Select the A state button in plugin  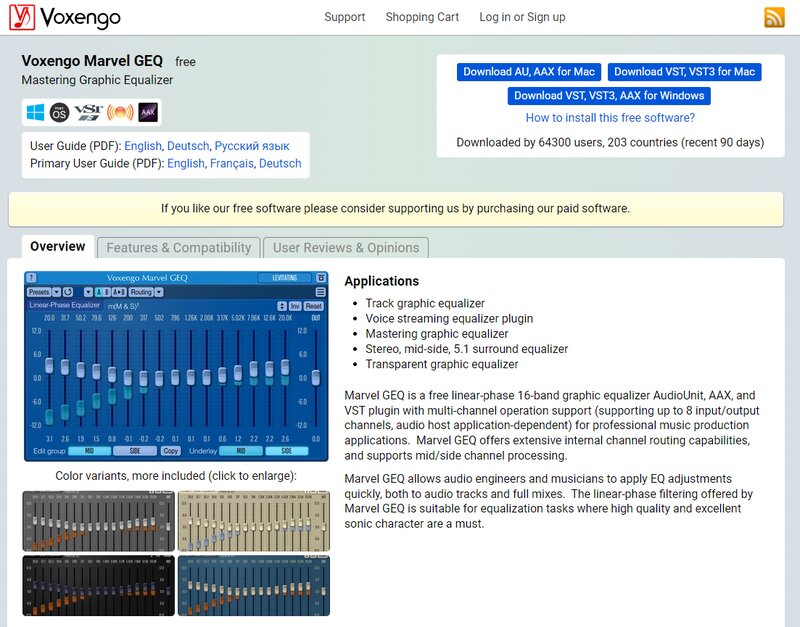coord(99,292)
